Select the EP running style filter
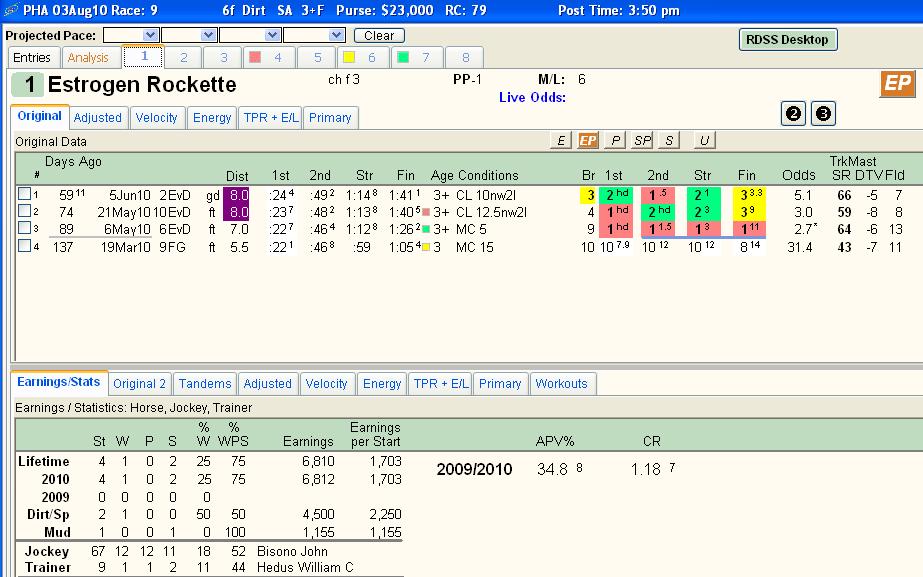This screenshot has width=923, height=577. click(587, 140)
